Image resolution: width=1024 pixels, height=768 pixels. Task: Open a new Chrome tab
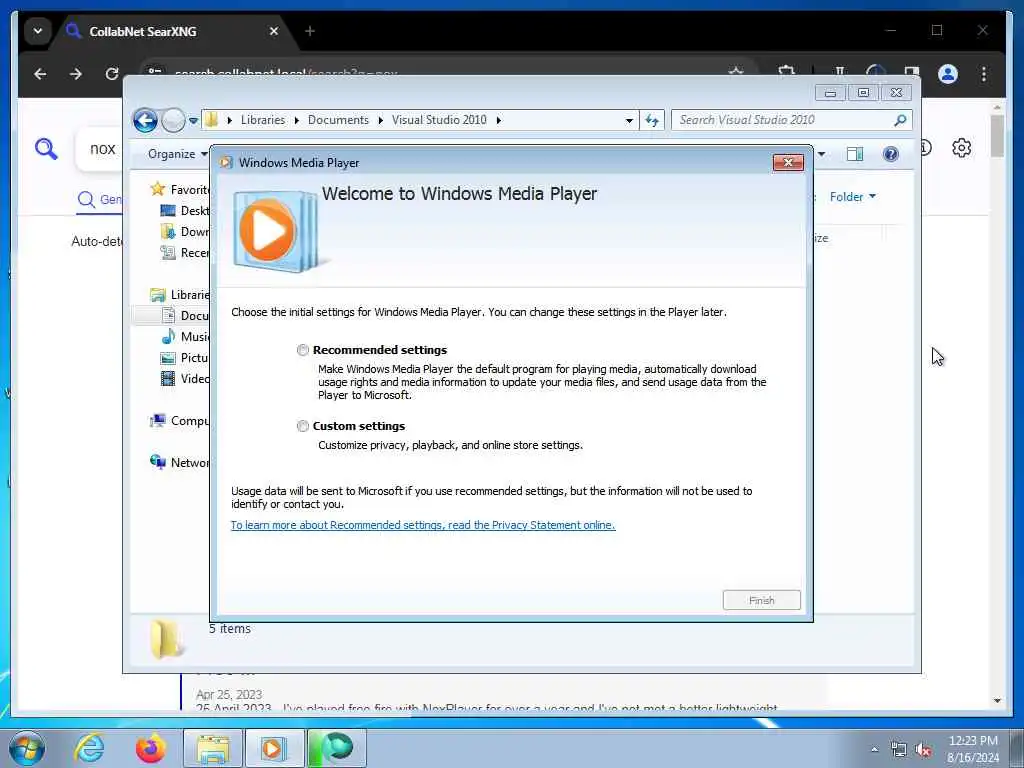(310, 31)
